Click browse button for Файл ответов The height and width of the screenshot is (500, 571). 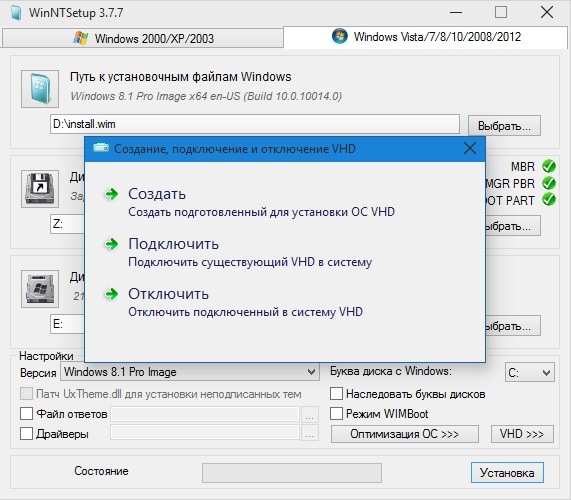click(310, 414)
